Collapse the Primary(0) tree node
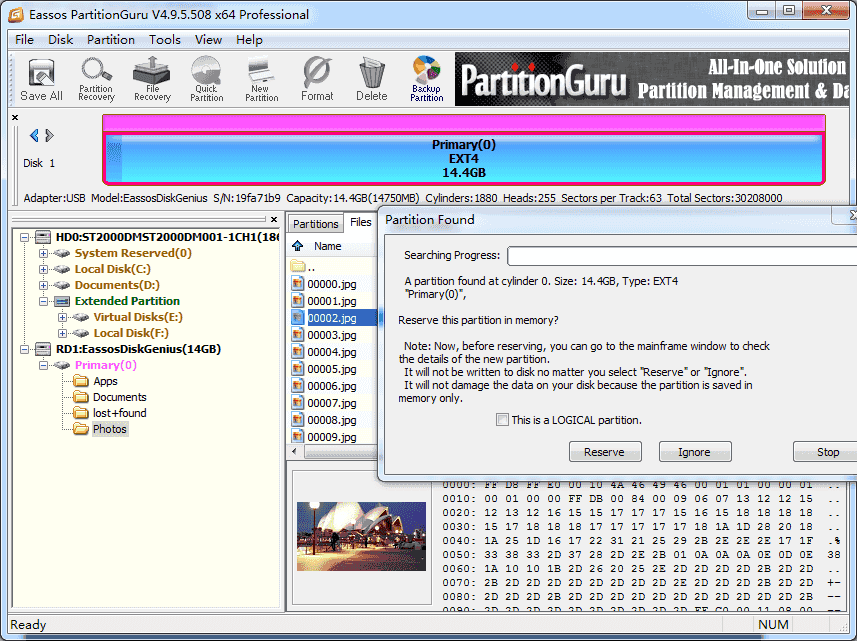This screenshot has width=857, height=641. (43, 365)
